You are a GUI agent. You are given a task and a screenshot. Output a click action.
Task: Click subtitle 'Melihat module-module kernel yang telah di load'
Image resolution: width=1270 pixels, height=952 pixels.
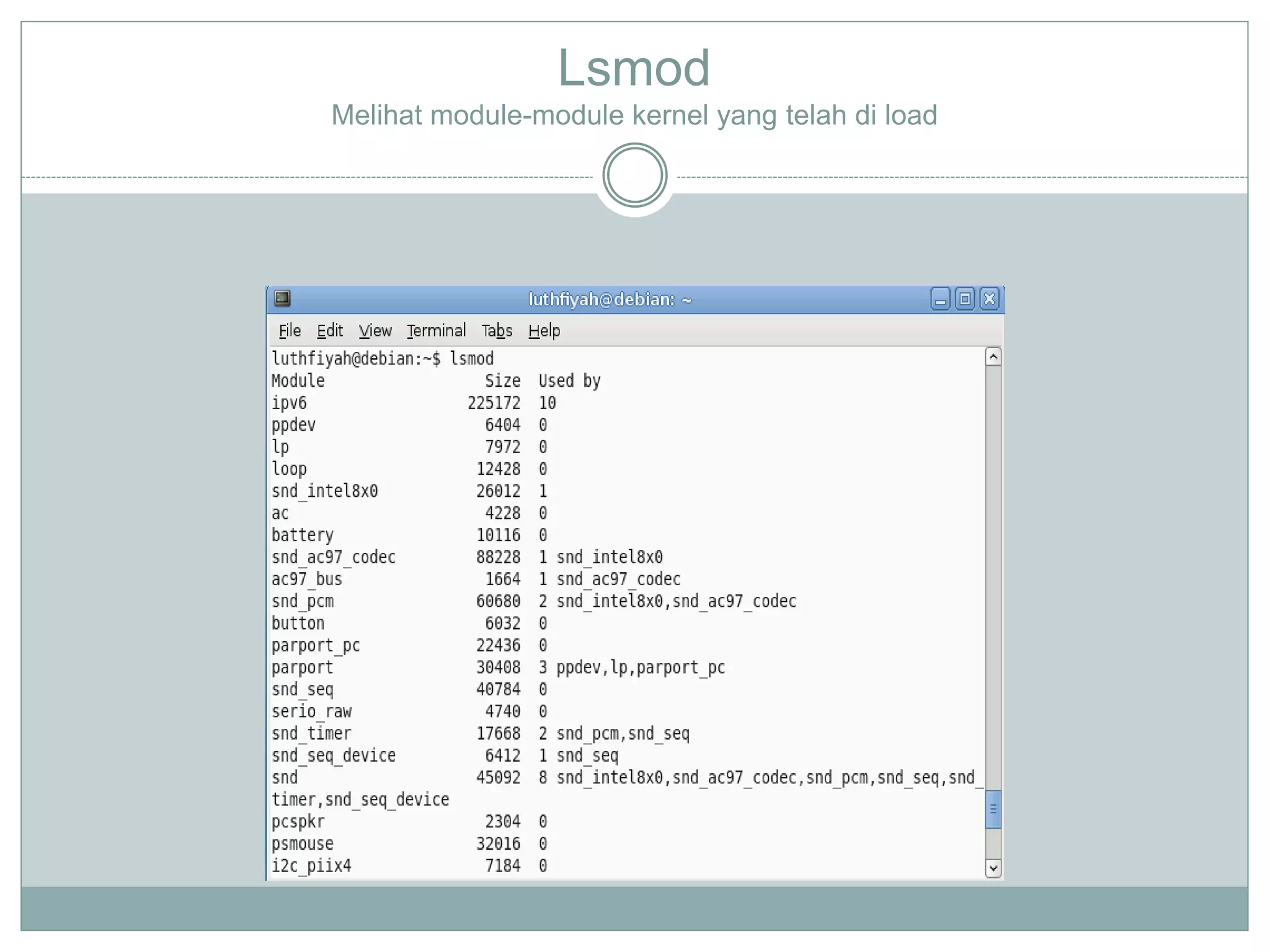point(634,115)
